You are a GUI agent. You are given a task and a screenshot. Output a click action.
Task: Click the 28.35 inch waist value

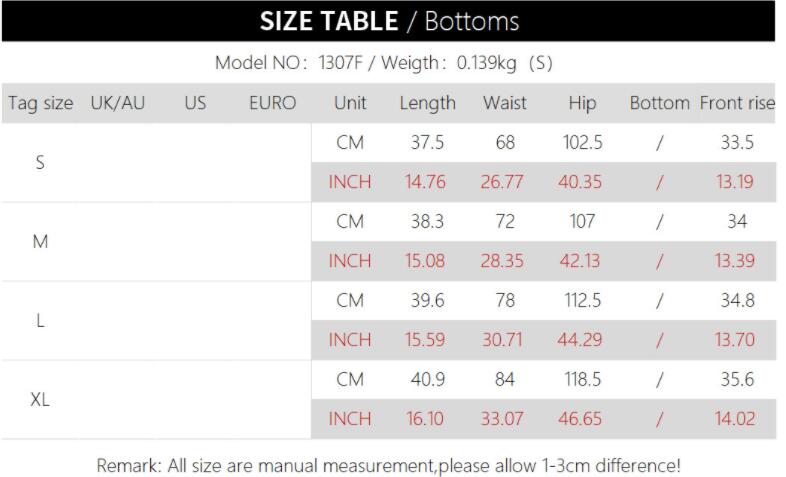[x=502, y=261]
